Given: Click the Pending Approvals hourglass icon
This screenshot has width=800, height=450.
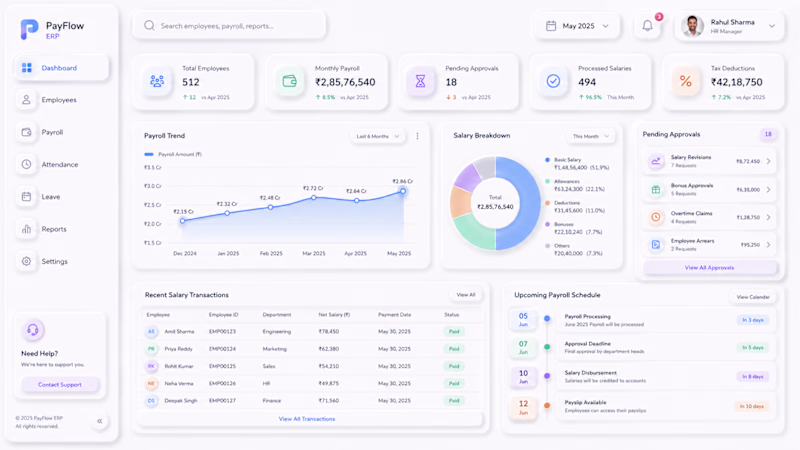Looking at the screenshot, I should click(x=420, y=81).
